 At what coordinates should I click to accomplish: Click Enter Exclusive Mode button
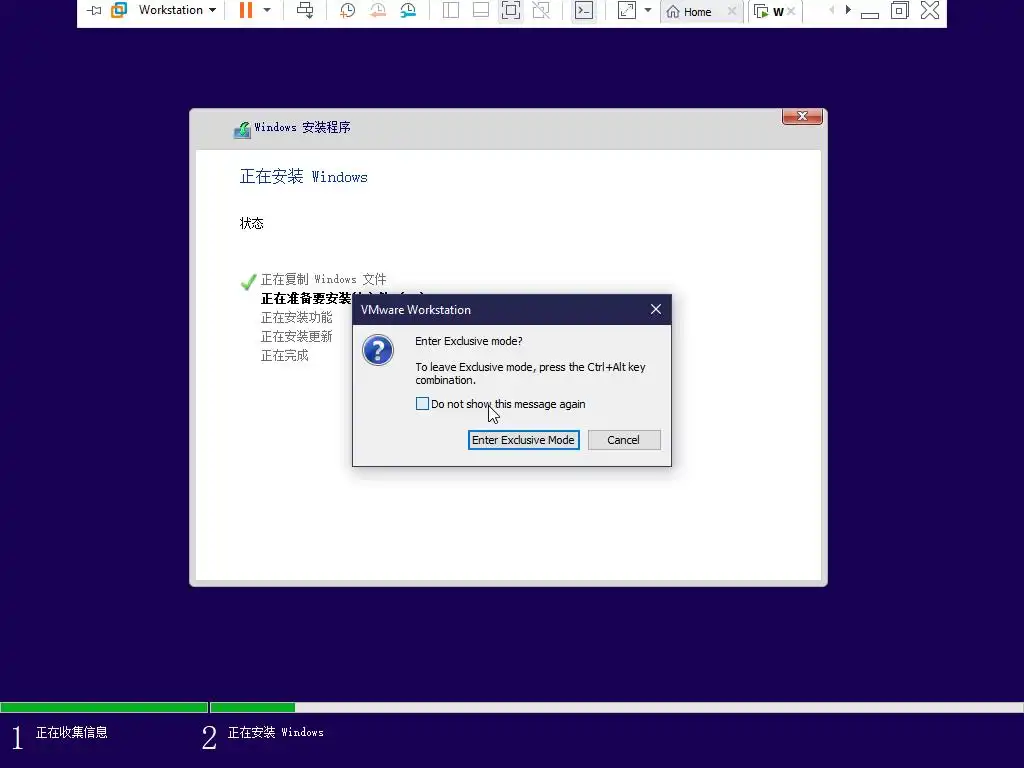(524, 440)
